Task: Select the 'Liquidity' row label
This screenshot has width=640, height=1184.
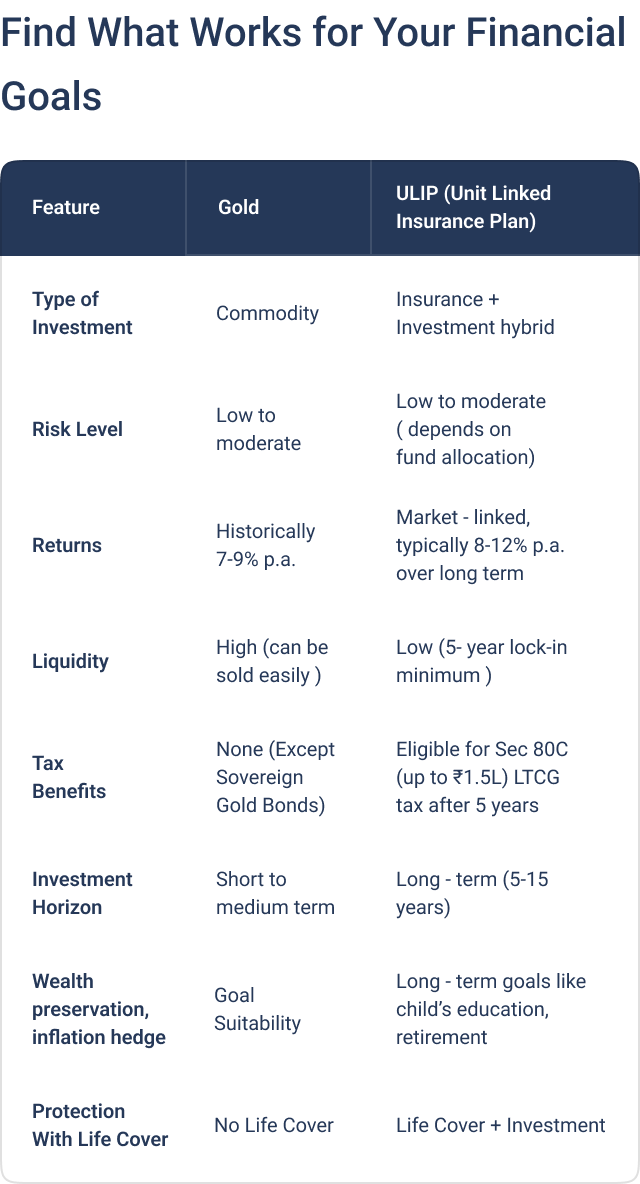Action: [70, 661]
